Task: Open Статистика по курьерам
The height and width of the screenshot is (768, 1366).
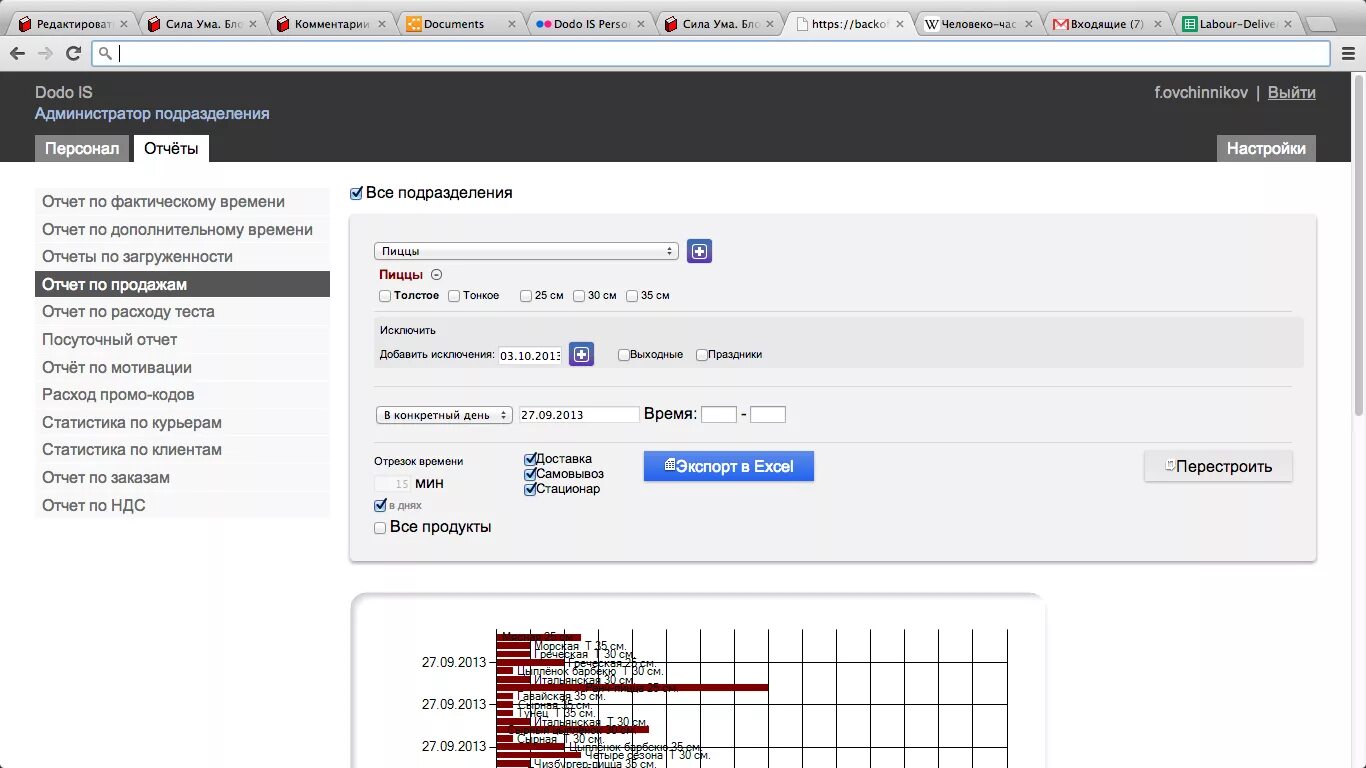Action: 182,422
